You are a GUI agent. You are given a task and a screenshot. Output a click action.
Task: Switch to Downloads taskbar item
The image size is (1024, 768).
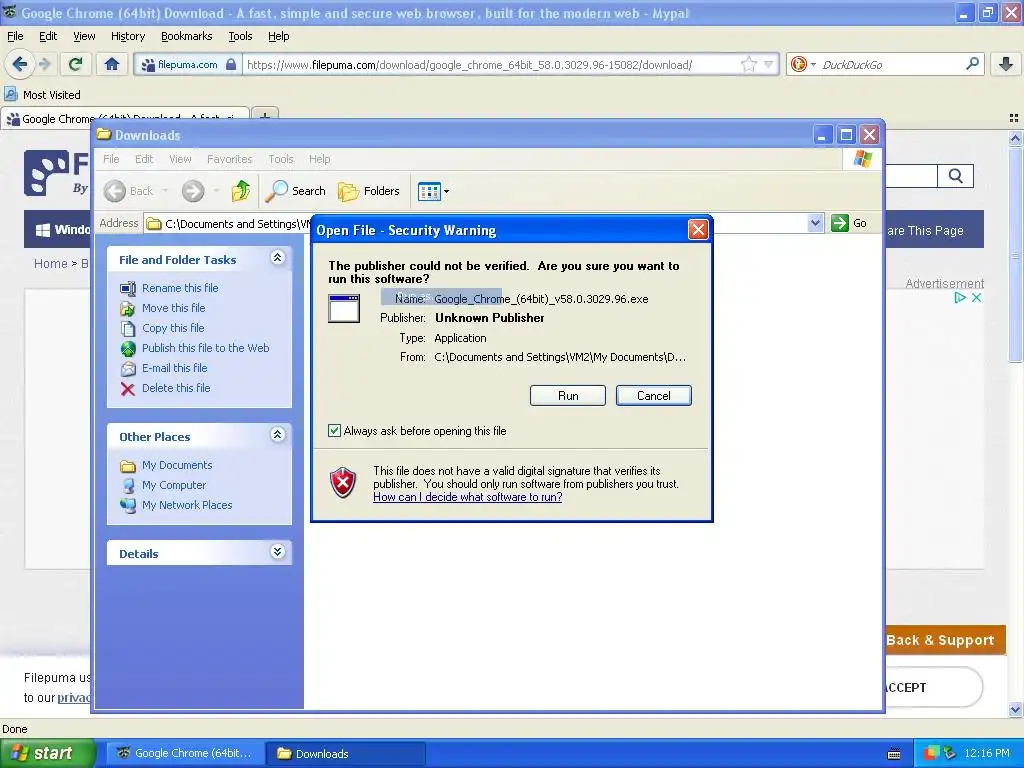coord(346,754)
